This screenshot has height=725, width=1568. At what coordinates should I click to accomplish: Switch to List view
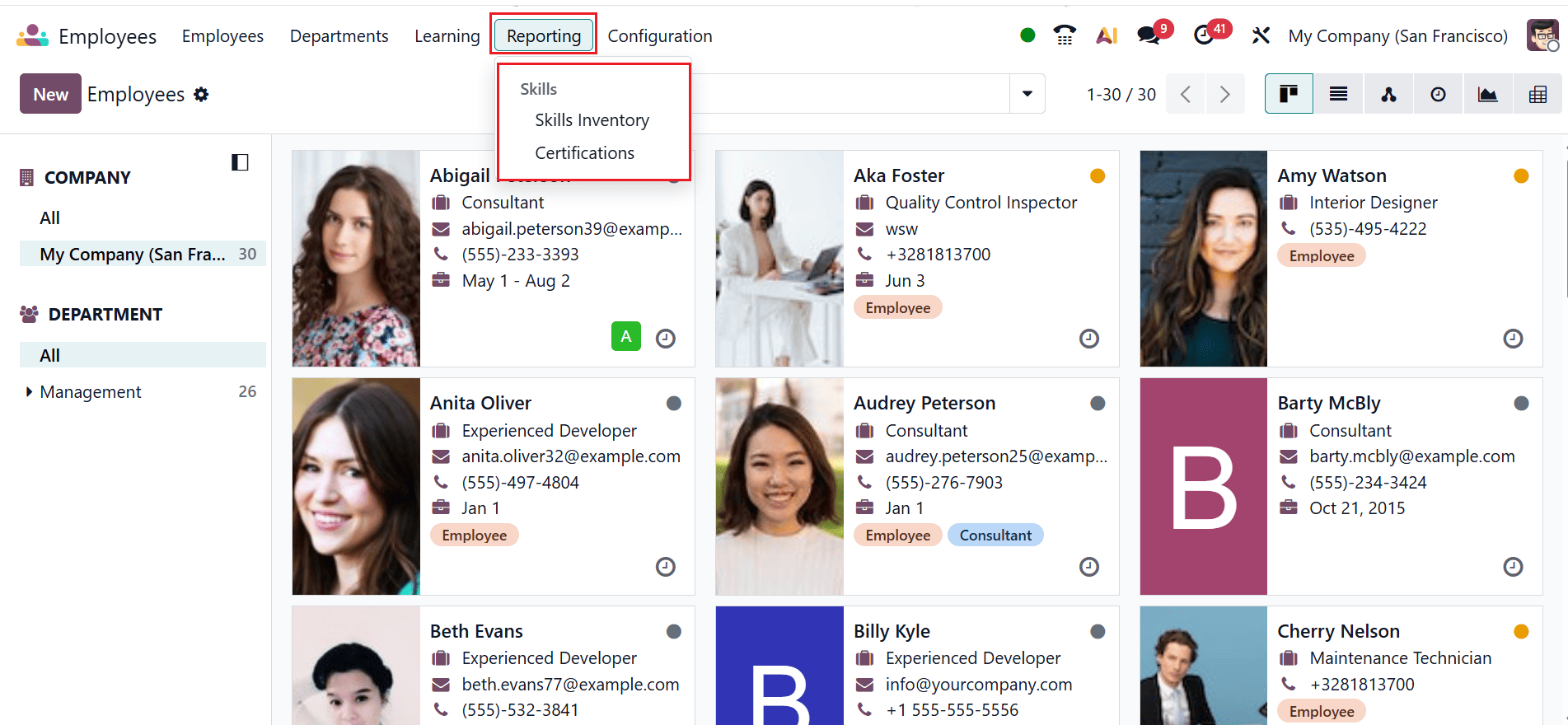pos(1338,94)
